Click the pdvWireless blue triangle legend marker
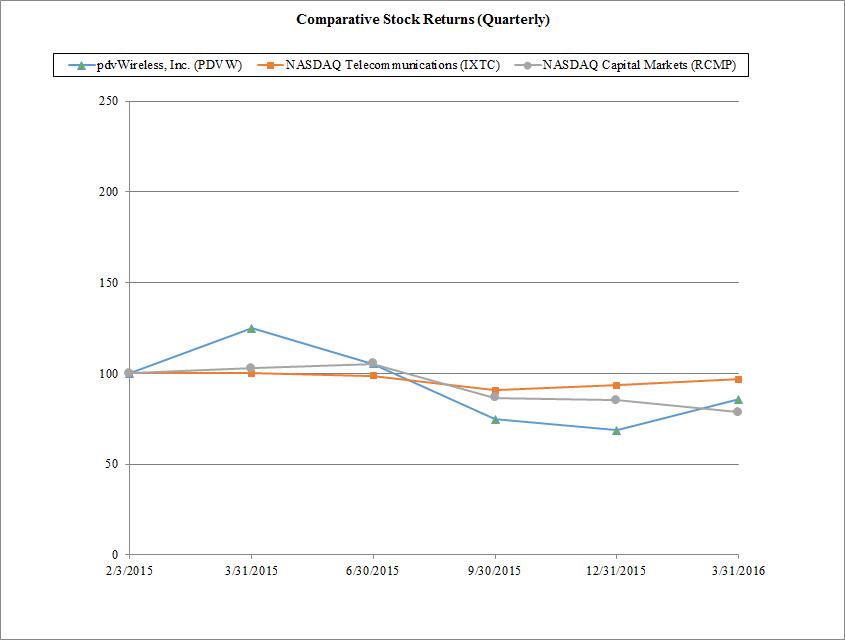 pyautogui.click(x=82, y=65)
